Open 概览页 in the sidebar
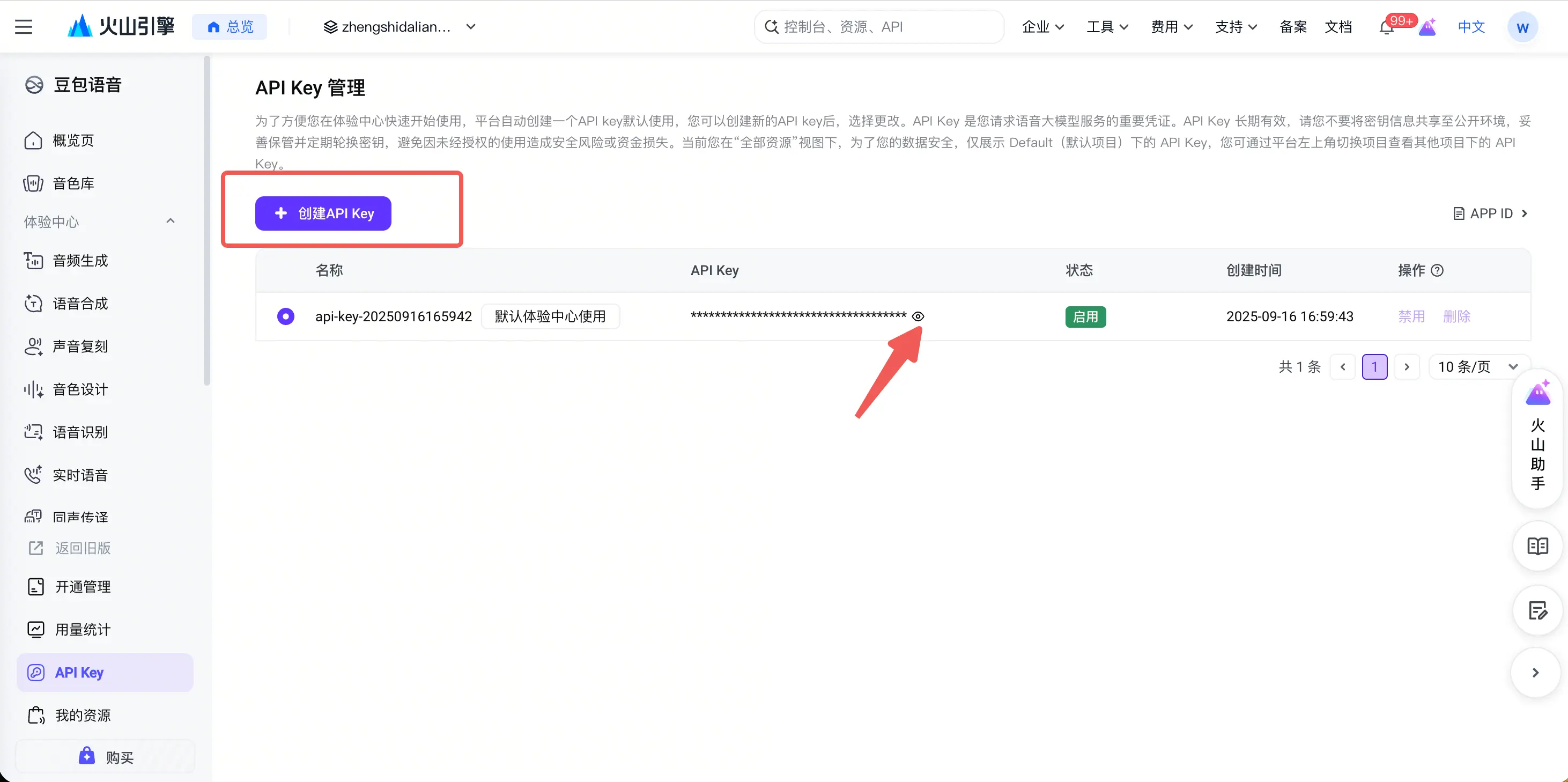Viewport: 1568px width, 782px height. point(58,141)
